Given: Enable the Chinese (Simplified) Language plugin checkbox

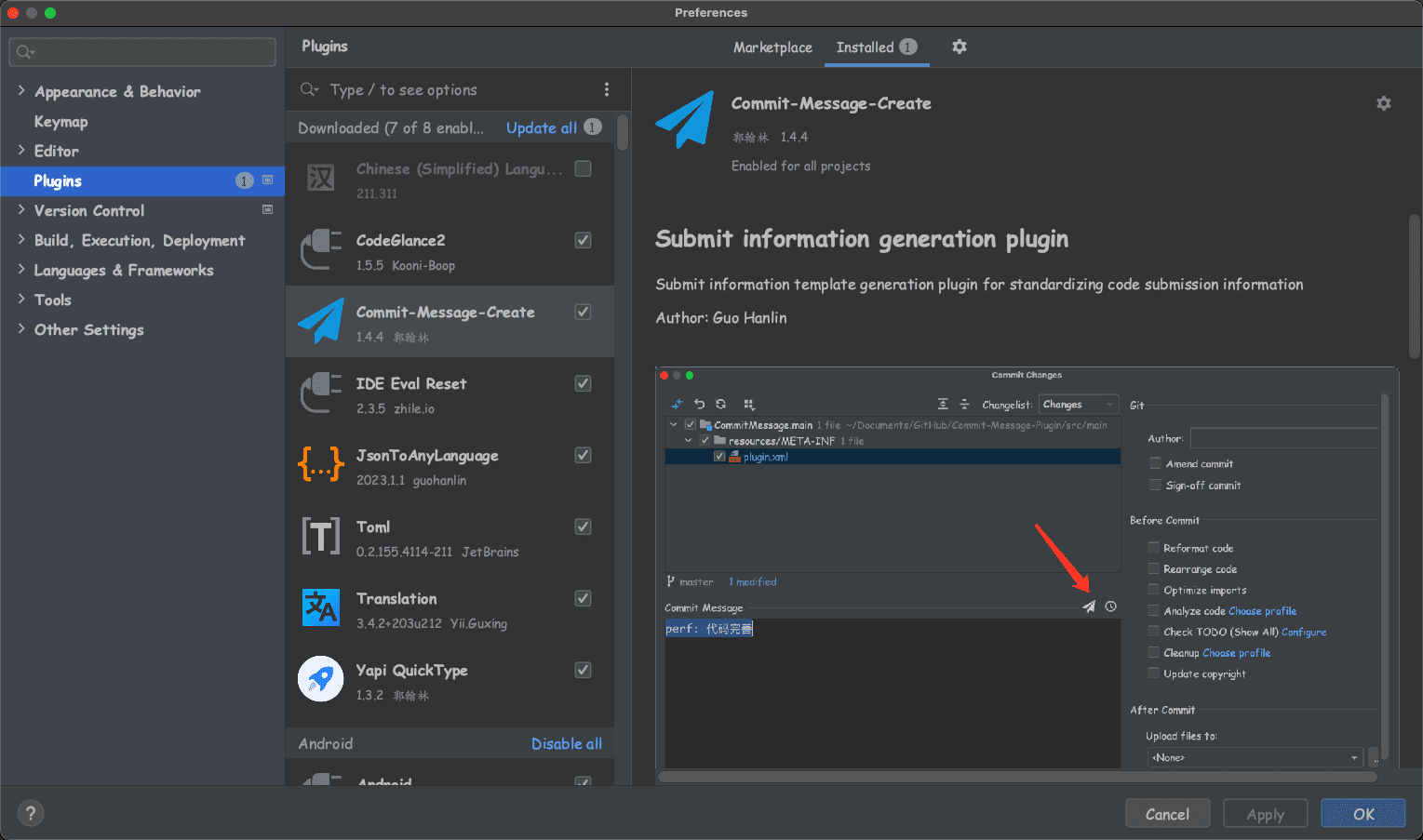Looking at the screenshot, I should click(x=584, y=168).
